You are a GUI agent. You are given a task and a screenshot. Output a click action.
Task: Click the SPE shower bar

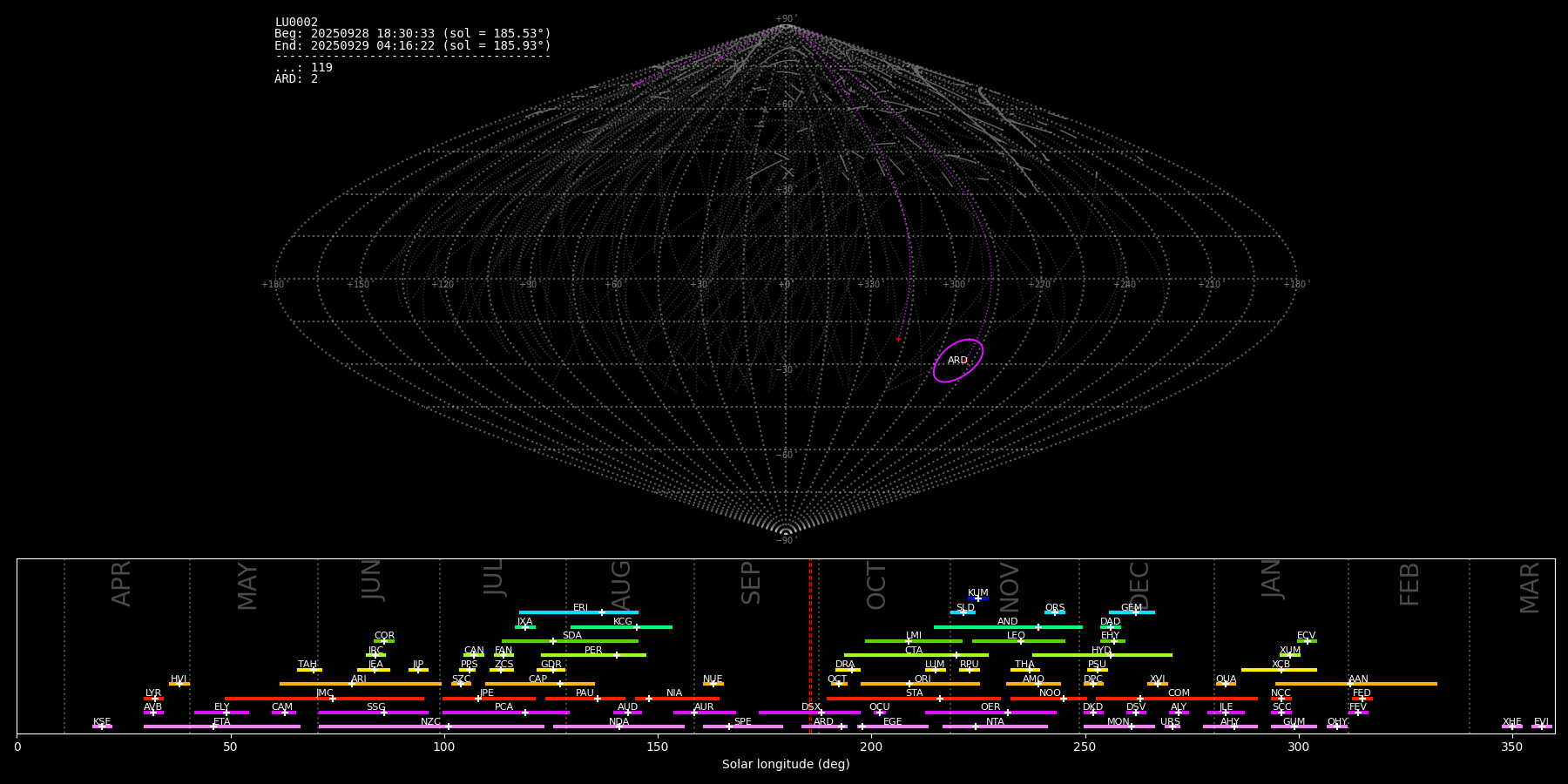pos(743,727)
